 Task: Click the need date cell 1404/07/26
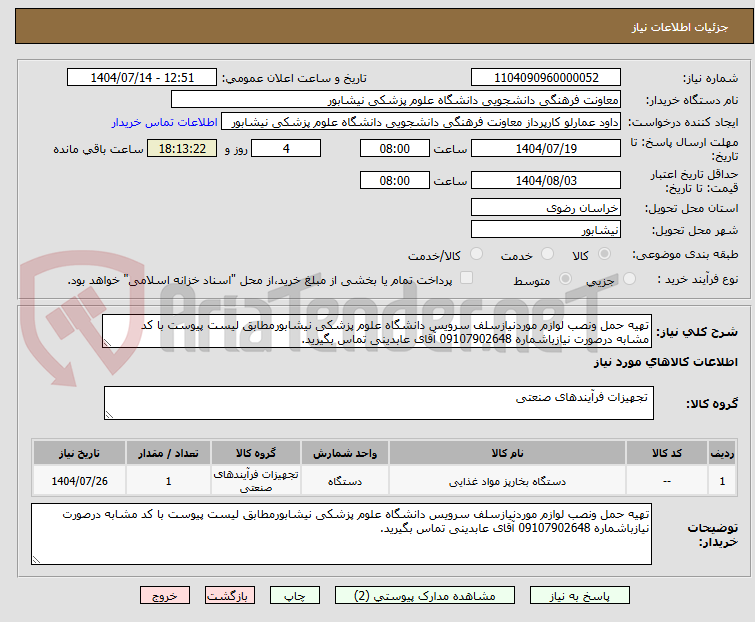click(79, 481)
